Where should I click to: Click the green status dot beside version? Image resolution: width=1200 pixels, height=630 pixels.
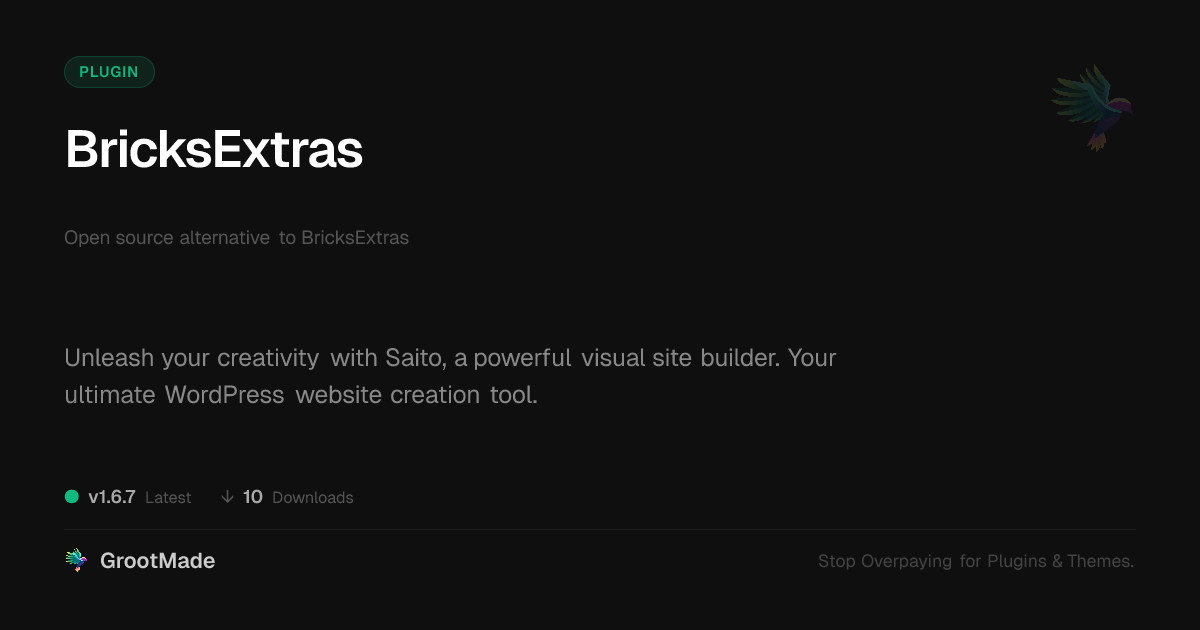(x=72, y=497)
